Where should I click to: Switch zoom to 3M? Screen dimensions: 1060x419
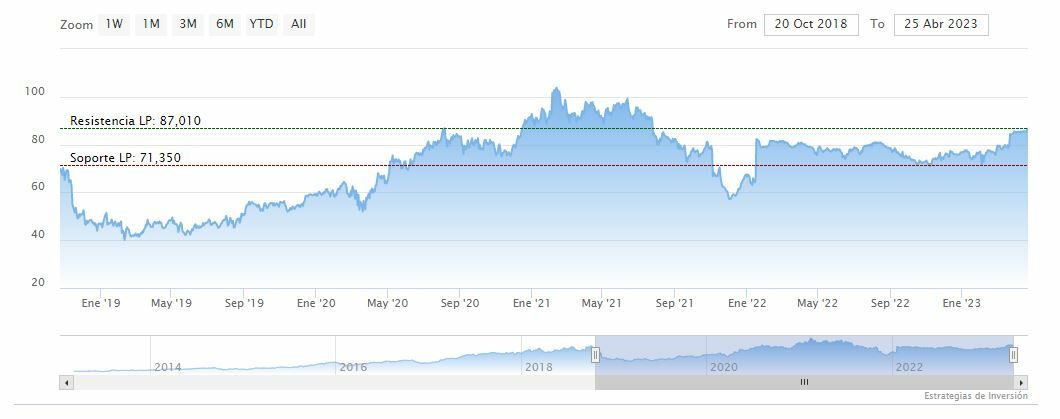pos(187,24)
